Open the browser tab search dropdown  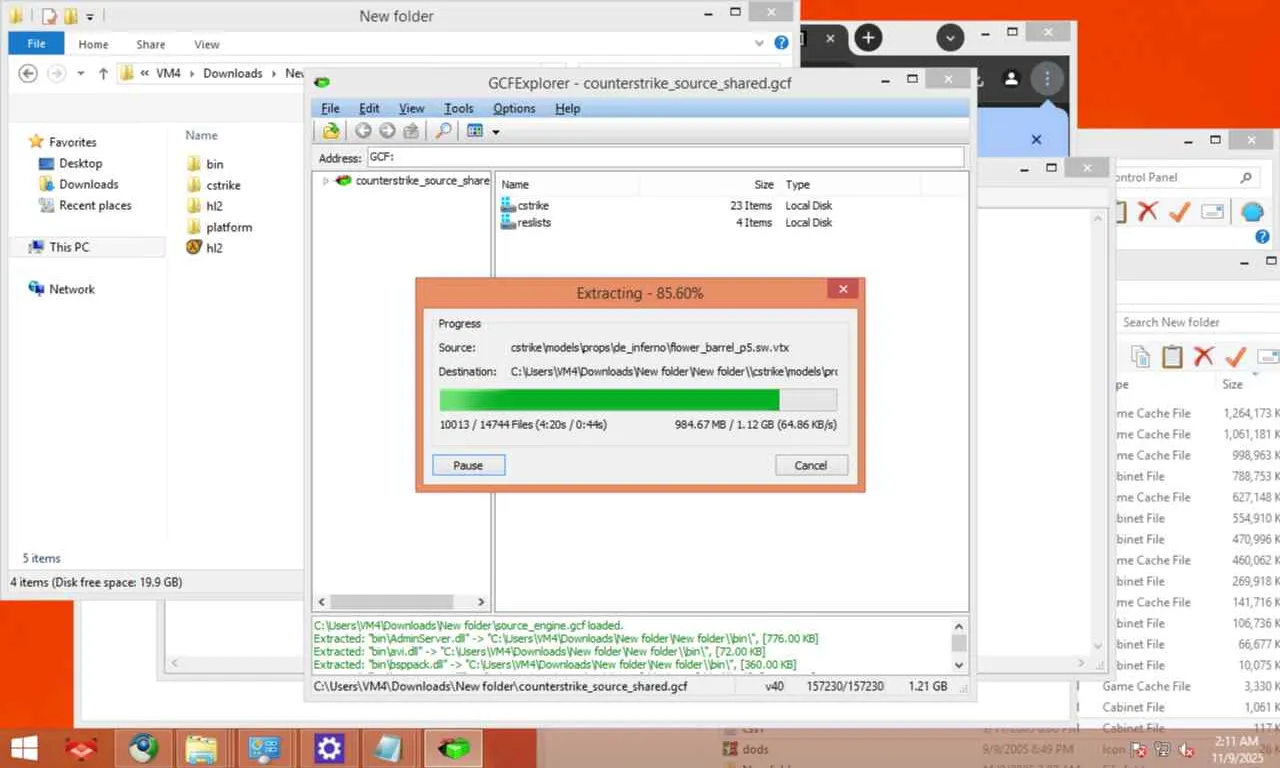pyautogui.click(x=950, y=38)
